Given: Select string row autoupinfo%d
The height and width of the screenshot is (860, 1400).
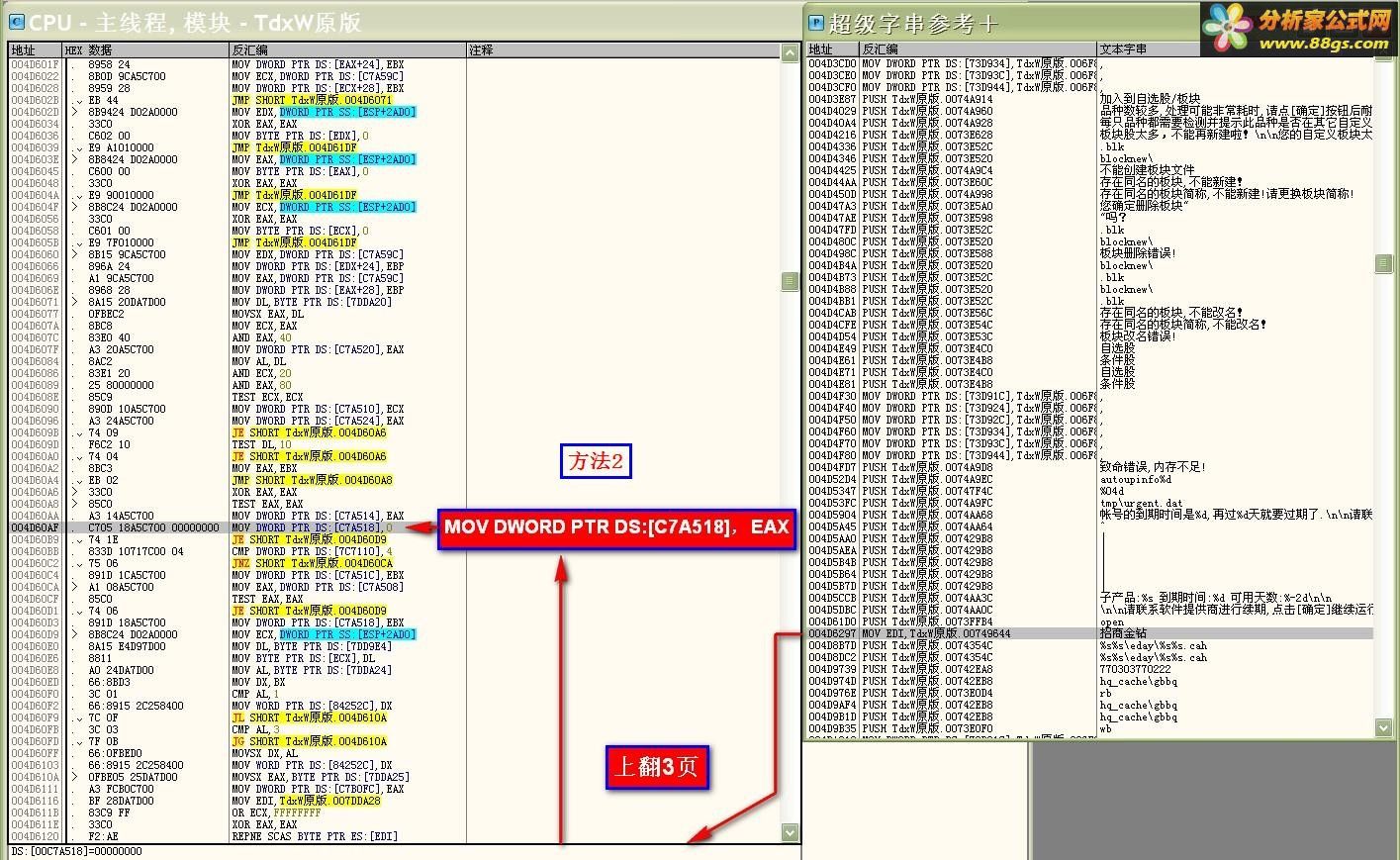Looking at the screenshot, I should (x=1090, y=479).
